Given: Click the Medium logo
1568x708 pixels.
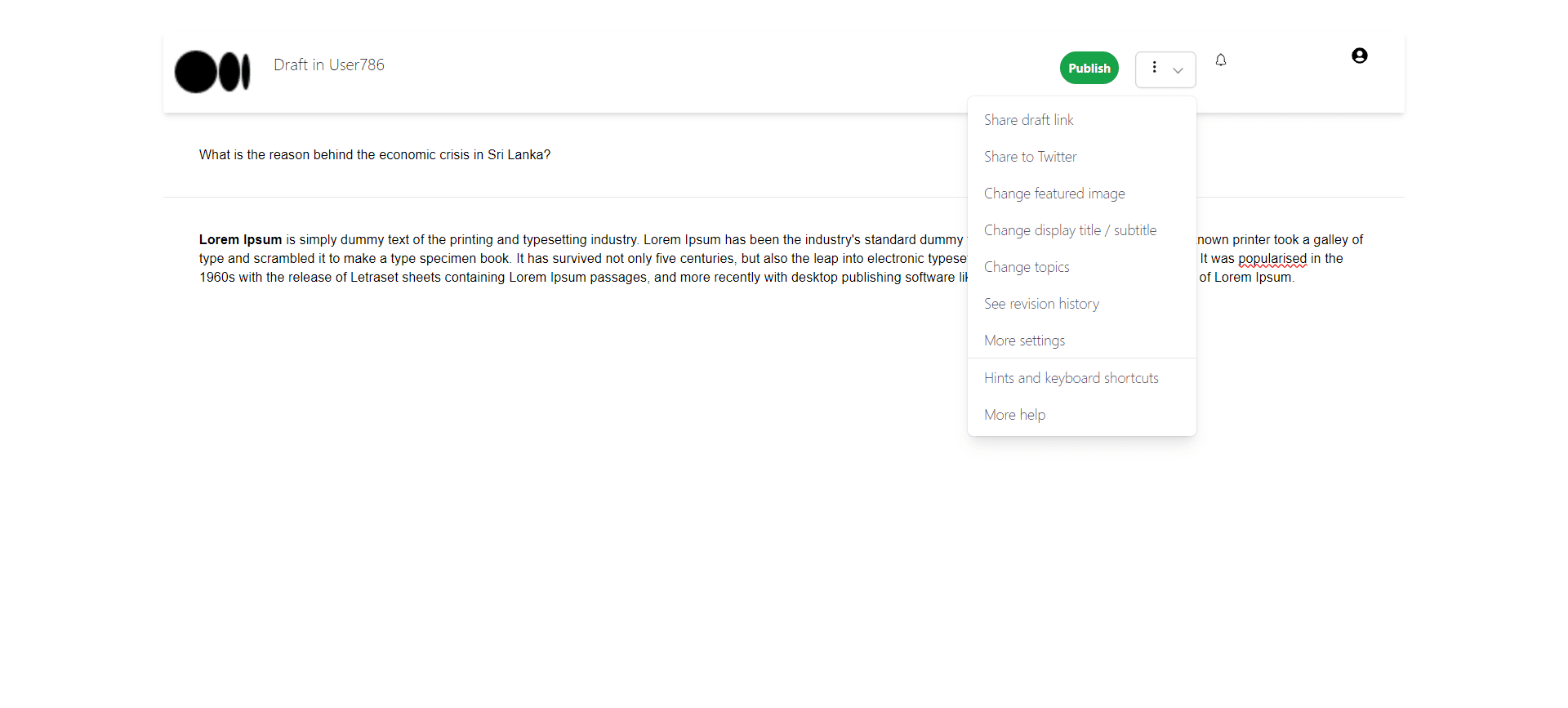Looking at the screenshot, I should (x=212, y=72).
